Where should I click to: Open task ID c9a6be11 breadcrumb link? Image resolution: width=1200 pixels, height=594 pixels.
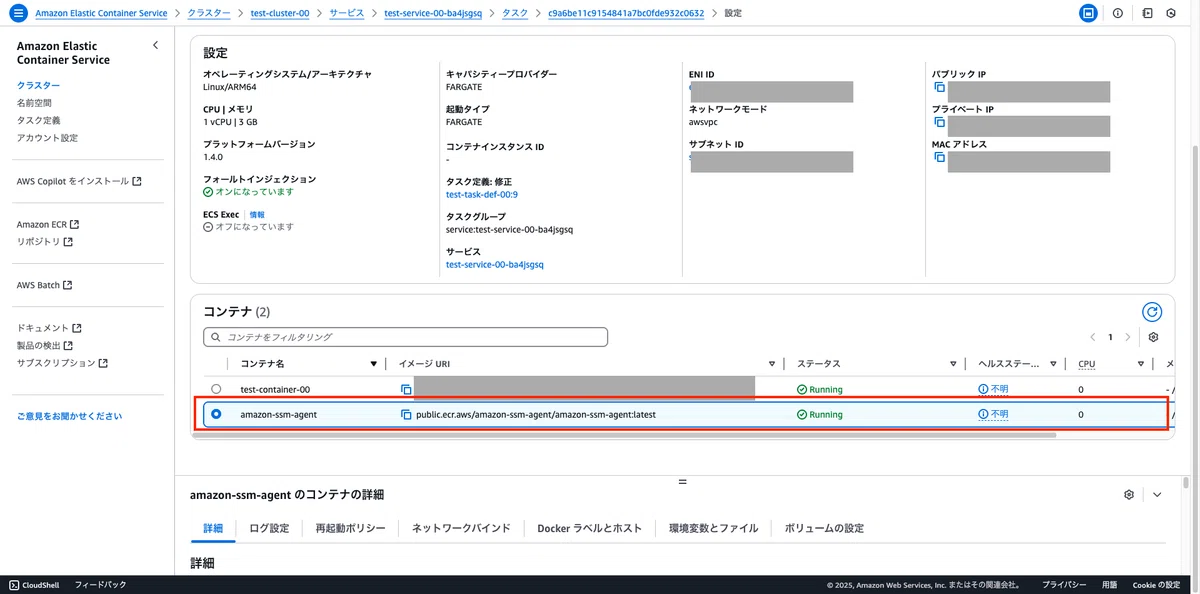click(x=626, y=13)
